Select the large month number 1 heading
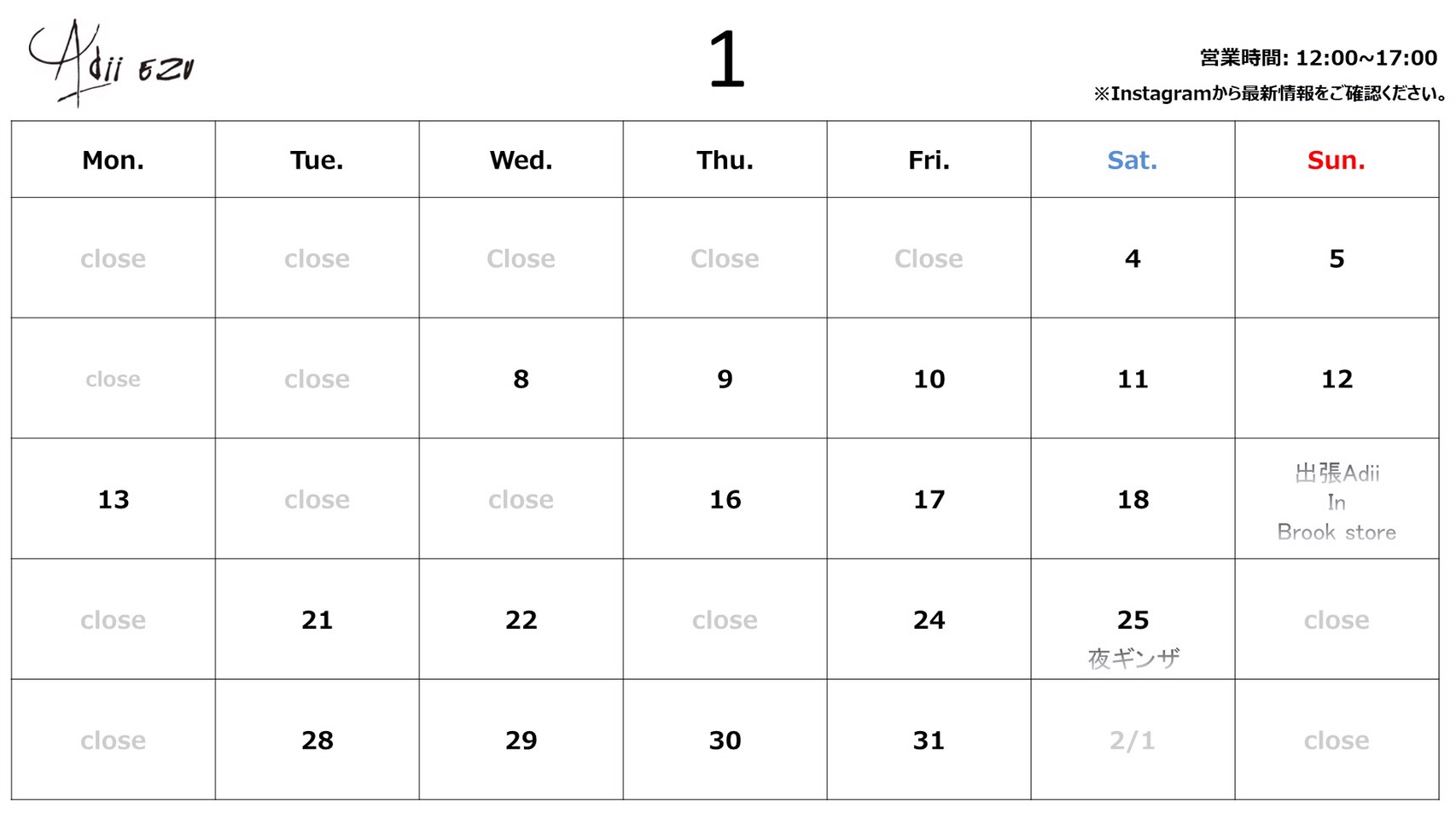The height and width of the screenshot is (819, 1456). pos(726,60)
